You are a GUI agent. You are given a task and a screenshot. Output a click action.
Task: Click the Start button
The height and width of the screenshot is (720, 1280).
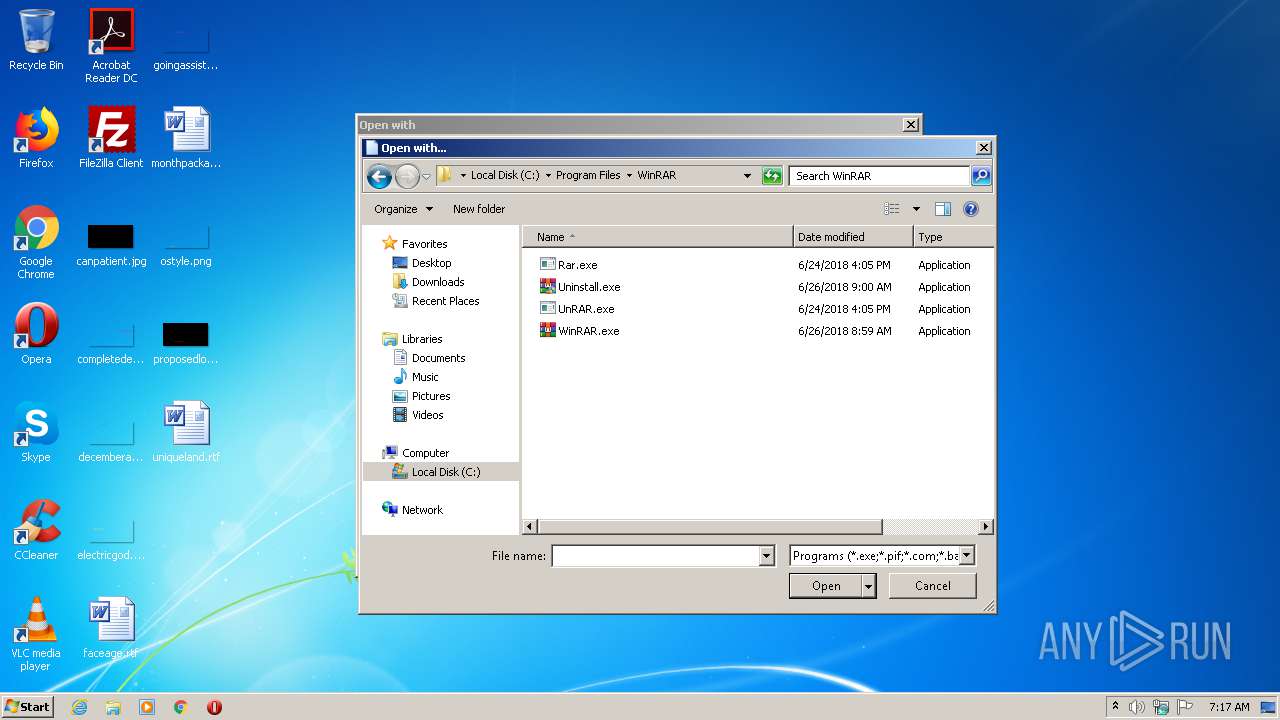(x=28, y=706)
